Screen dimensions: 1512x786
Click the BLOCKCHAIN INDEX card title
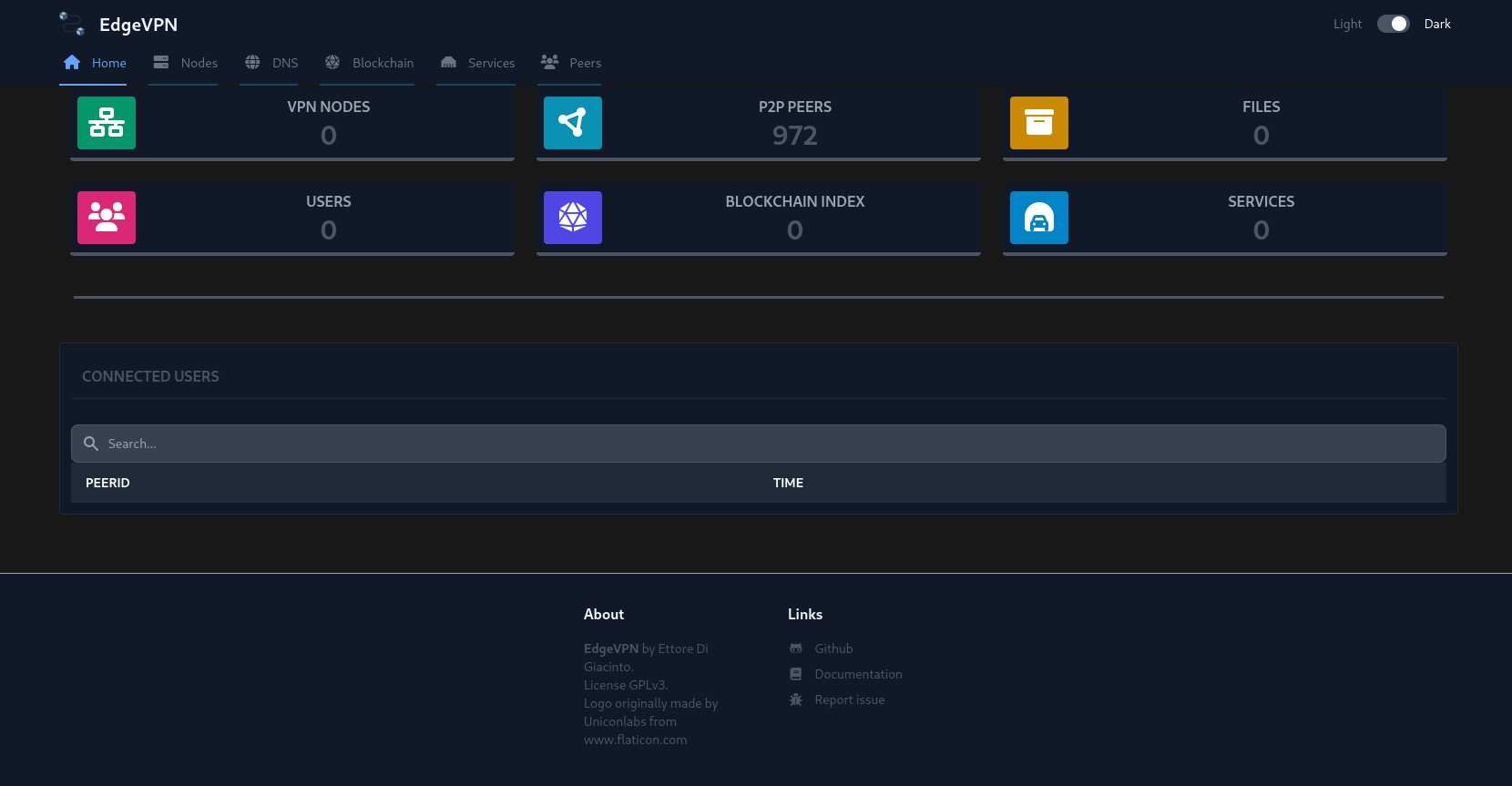tap(795, 201)
